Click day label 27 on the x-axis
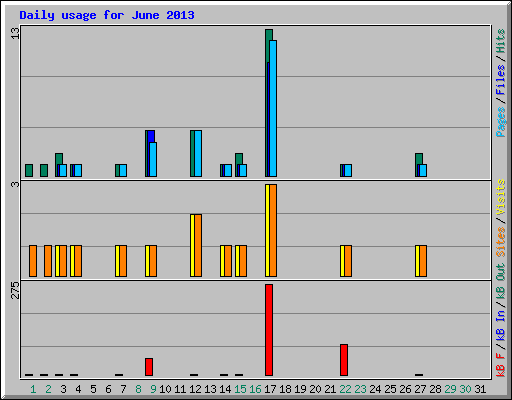Image resolution: width=512 pixels, height=400 pixels. click(420, 389)
